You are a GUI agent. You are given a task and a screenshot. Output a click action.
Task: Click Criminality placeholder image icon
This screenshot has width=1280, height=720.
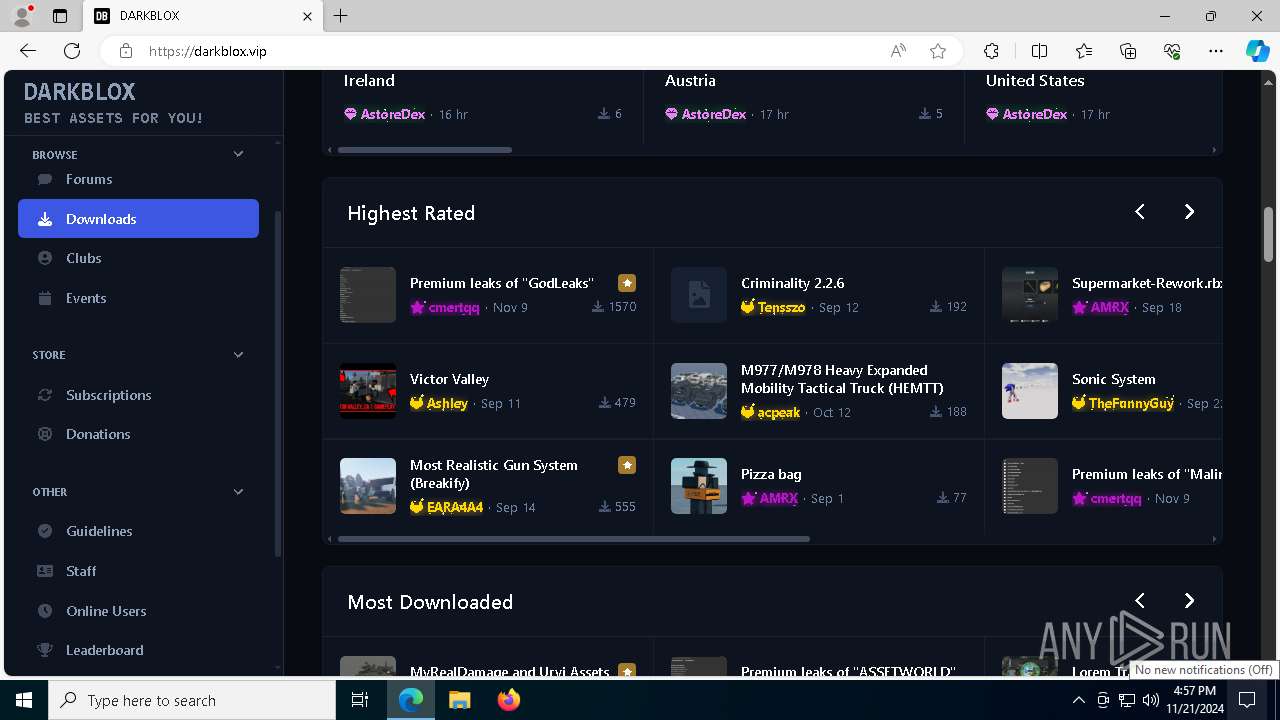(x=699, y=295)
